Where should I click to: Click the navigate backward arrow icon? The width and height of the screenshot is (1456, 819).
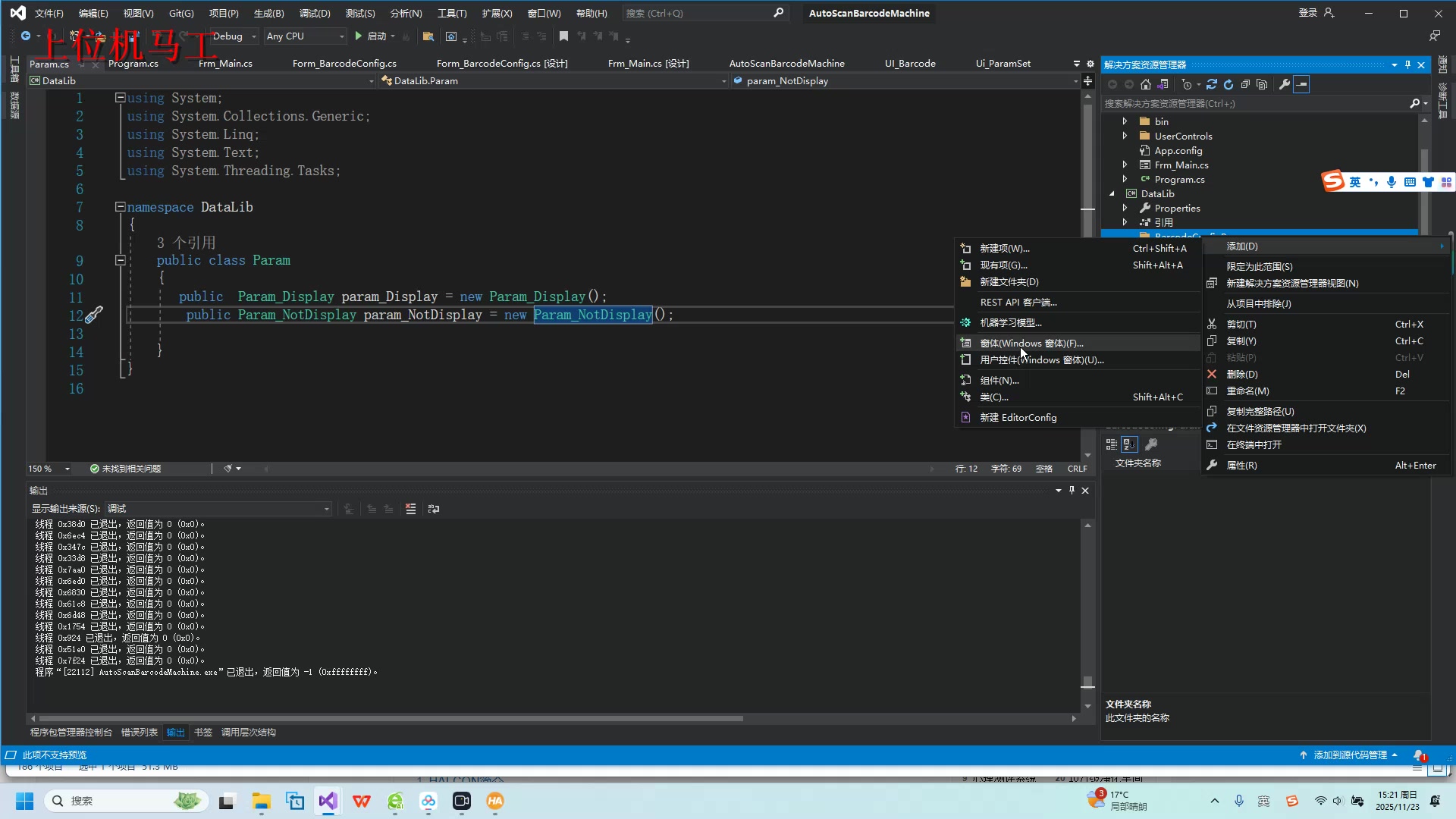26,36
